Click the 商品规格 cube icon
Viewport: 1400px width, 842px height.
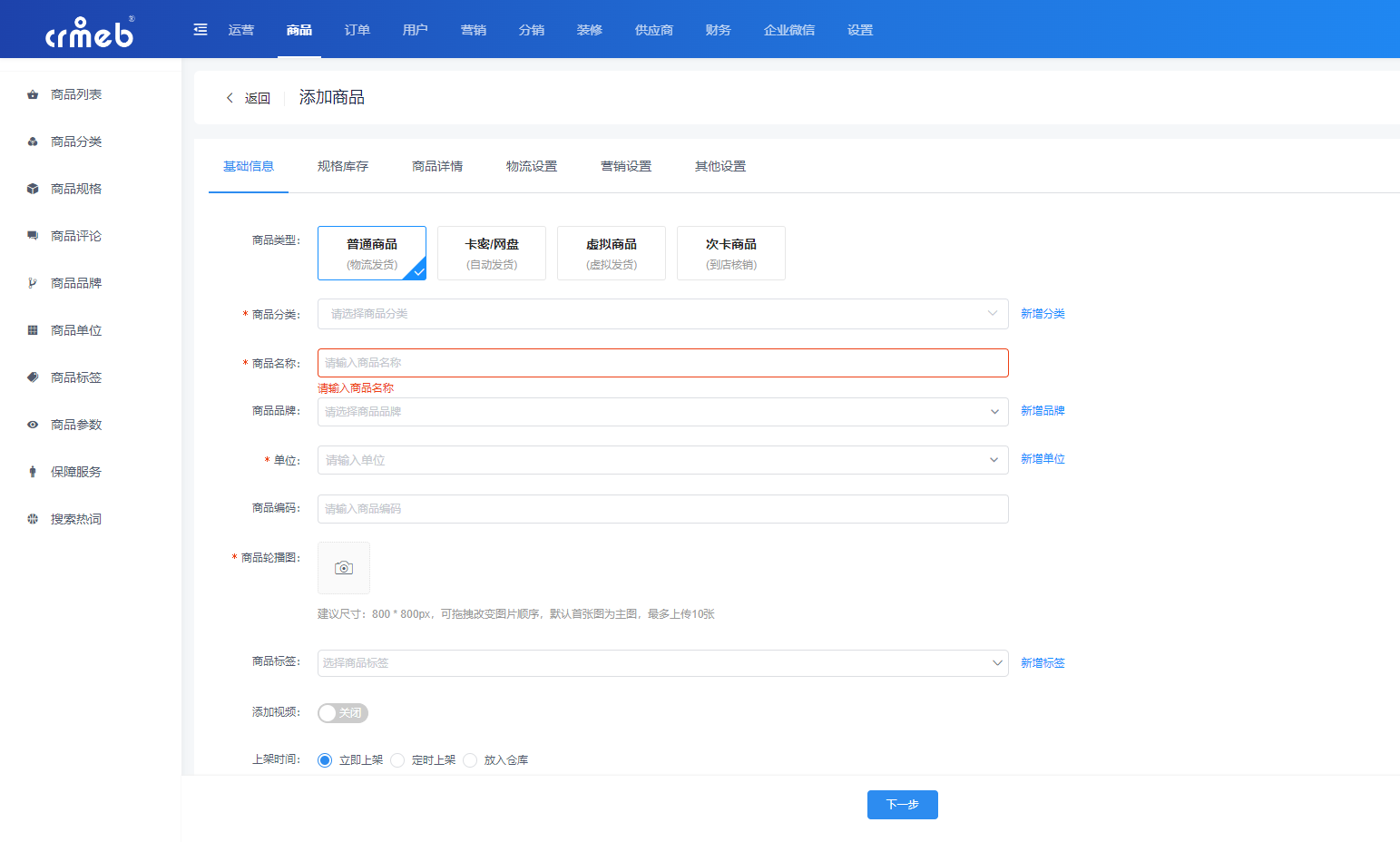click(x=33, y=189)
